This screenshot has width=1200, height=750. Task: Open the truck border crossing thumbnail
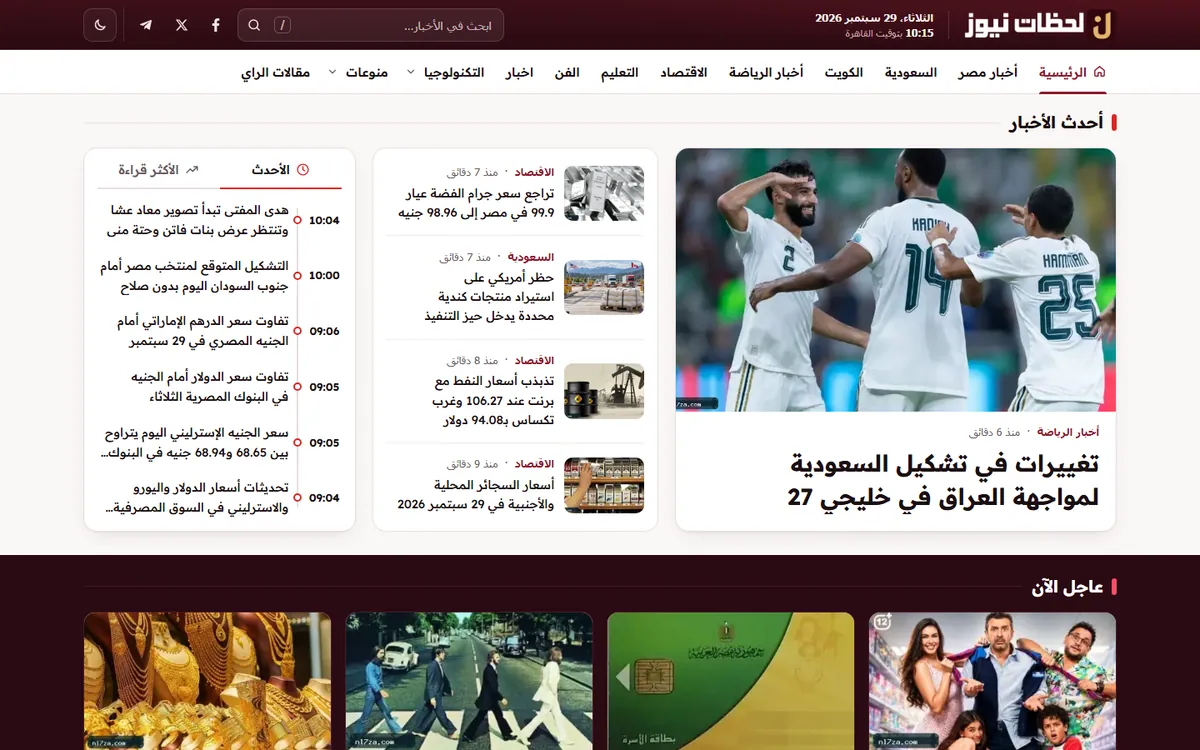[x=604, y=287]
